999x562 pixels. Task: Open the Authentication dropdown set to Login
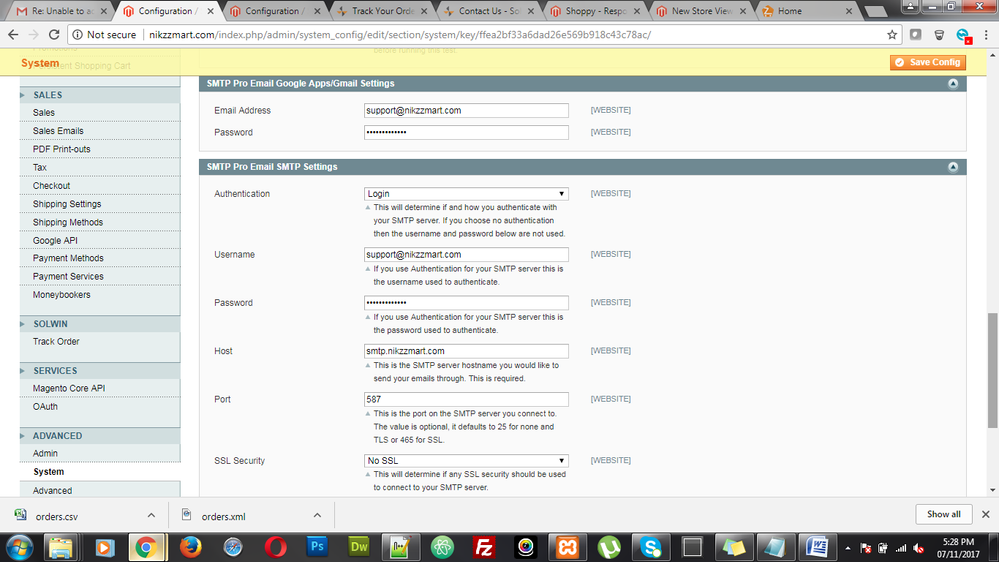[x=466, y=194]
